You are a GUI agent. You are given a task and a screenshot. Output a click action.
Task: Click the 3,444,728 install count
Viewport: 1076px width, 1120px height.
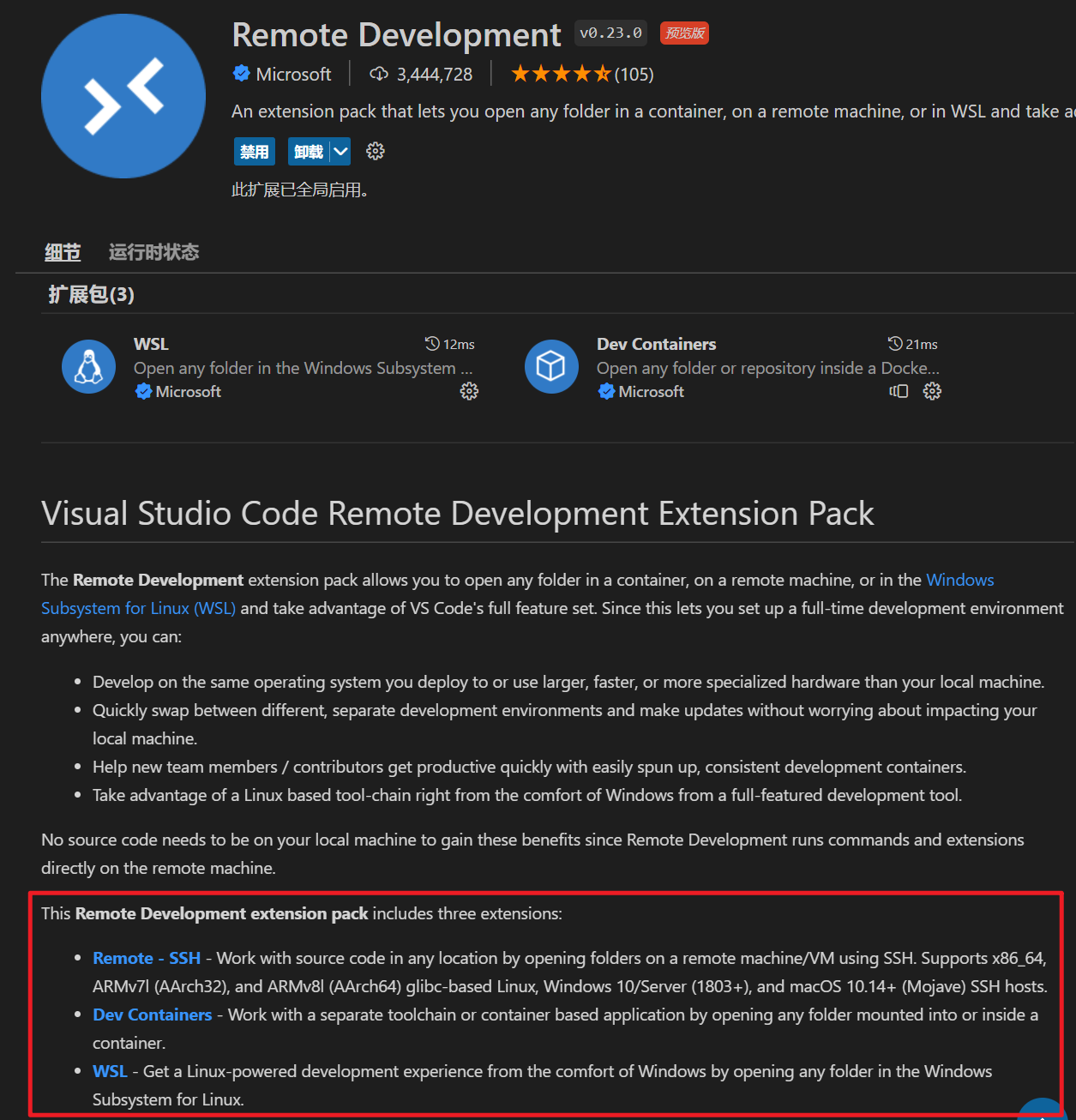[x=435, y=75]
